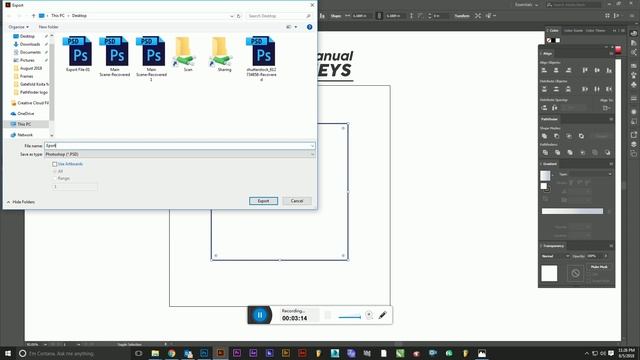The height and width of the screenshot is (360, 640).
Task: Select the Range radio button
Action: click(55, 178)
